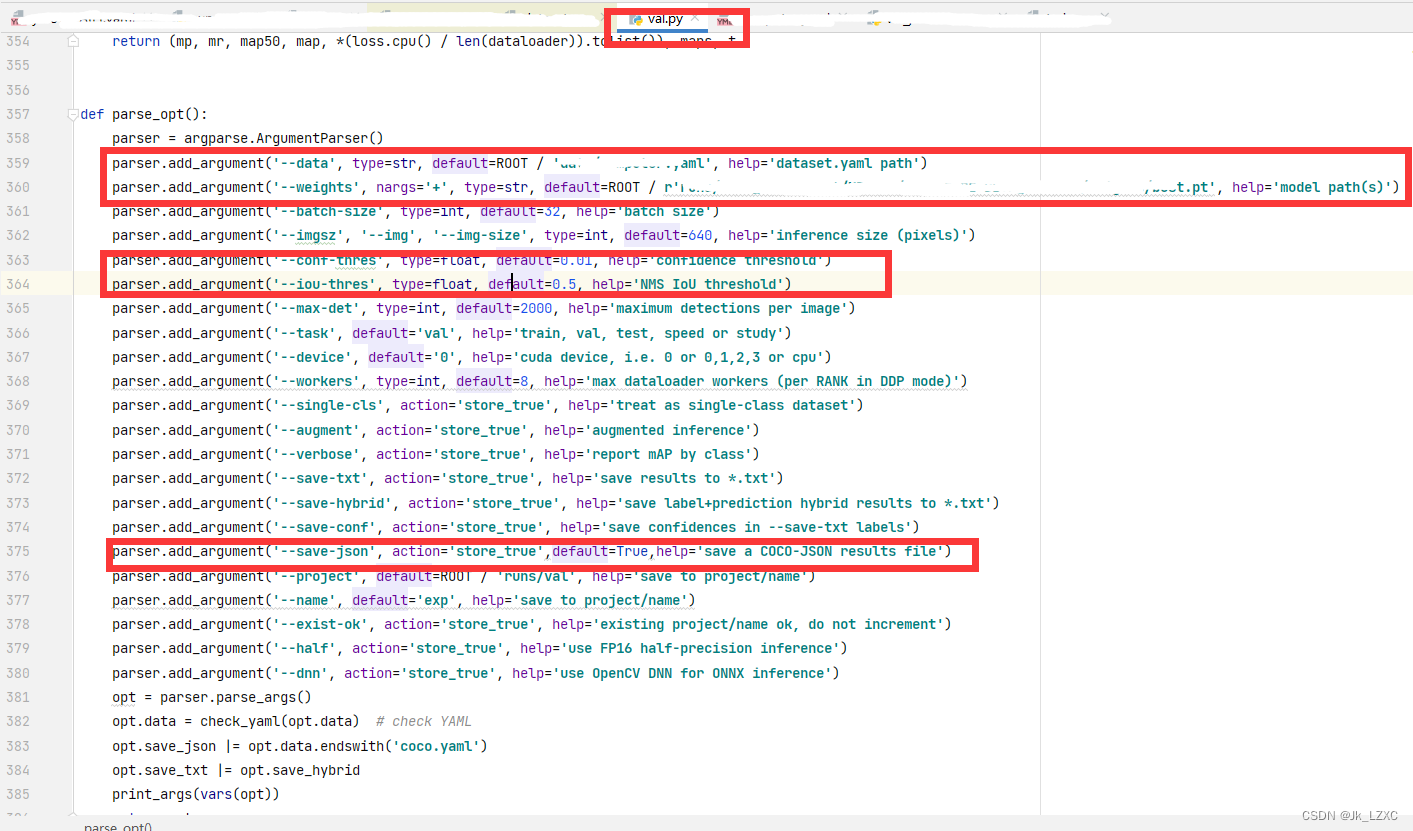The image size is (1413, 831).
Task: Switch to the val.py editor tab
Action: [664, 18]
